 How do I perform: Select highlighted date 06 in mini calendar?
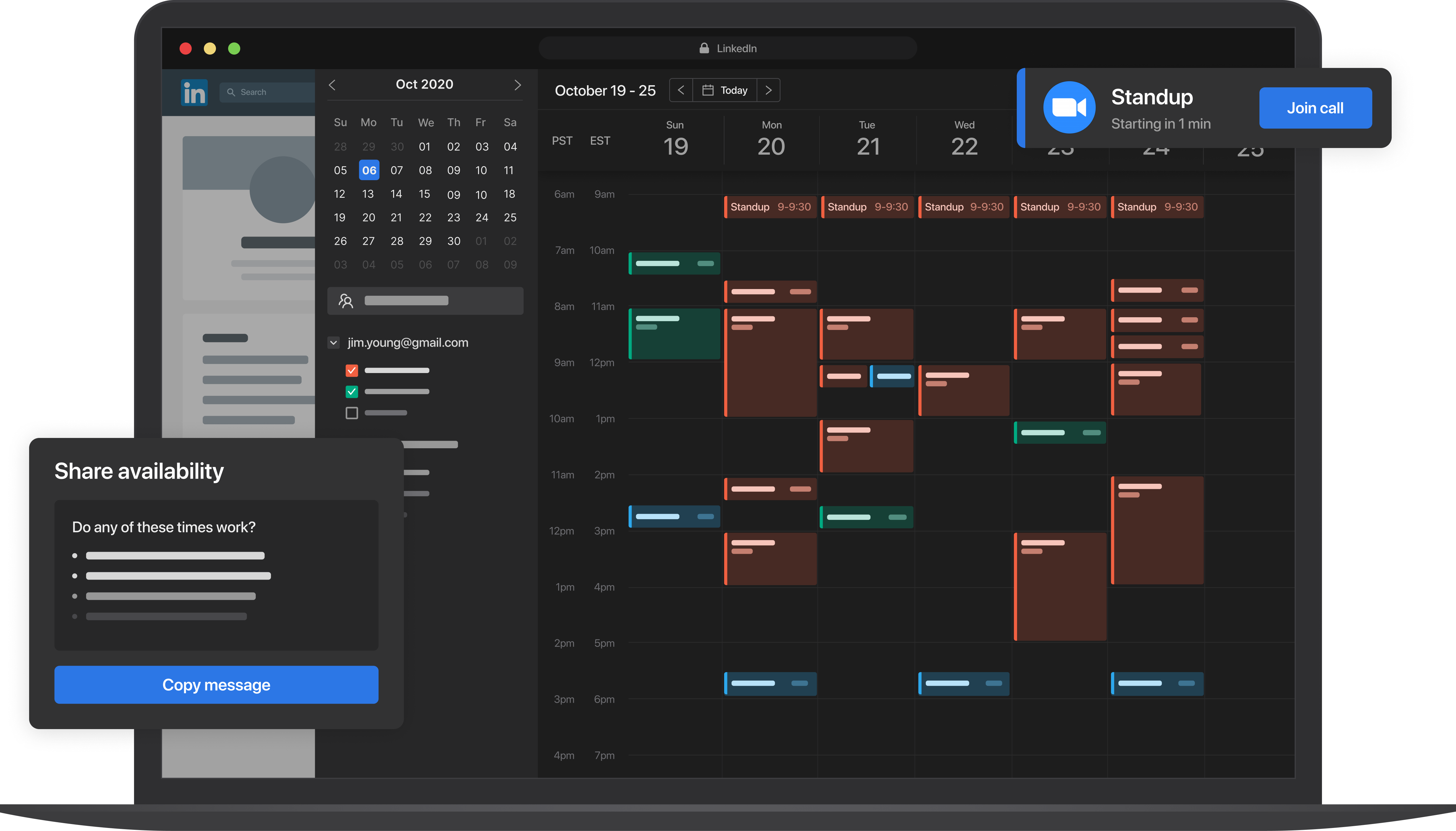[x=369, y=170]
